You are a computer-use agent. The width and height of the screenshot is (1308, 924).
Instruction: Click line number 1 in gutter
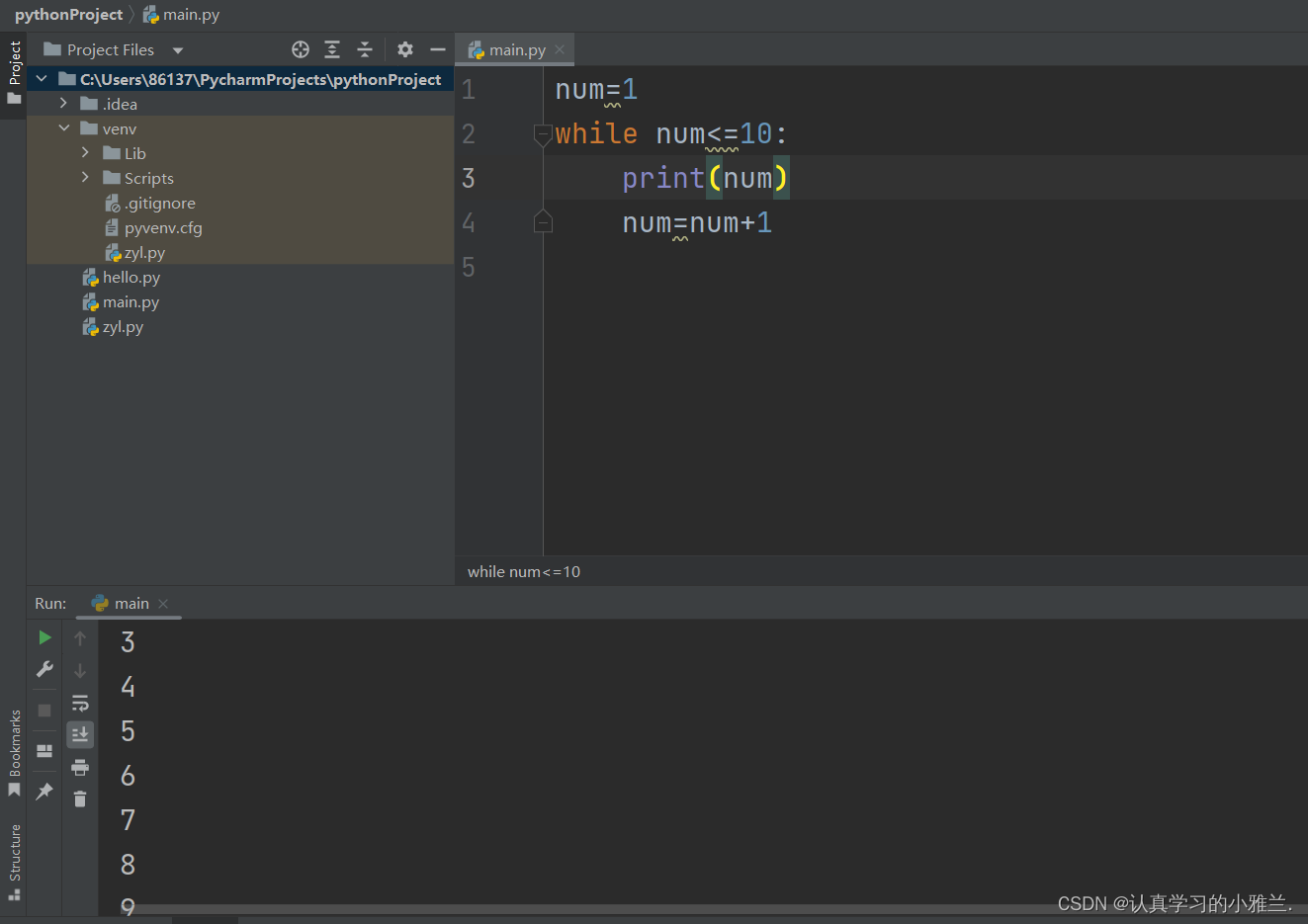[x=469, y=90]
